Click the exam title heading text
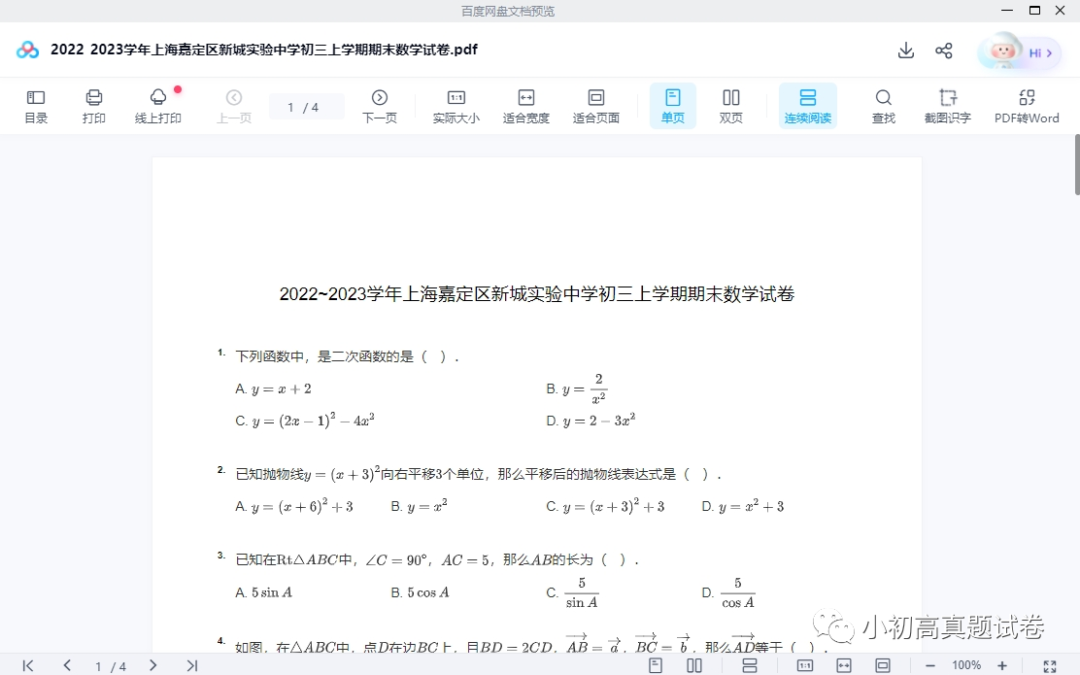The width and height of the screenshot is (1080, 675). pos(537,294)
